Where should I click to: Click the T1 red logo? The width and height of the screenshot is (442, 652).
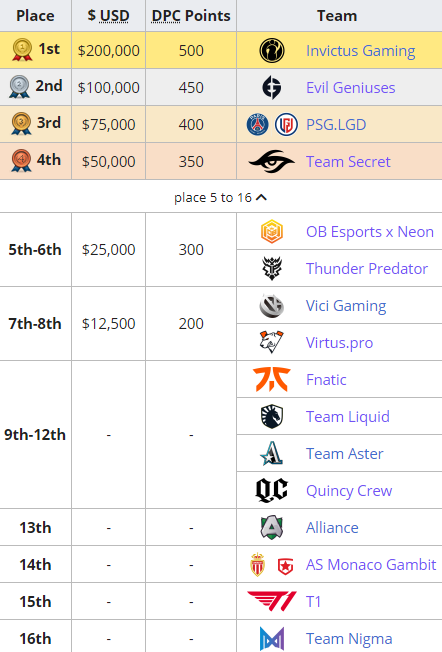(272, 601)
